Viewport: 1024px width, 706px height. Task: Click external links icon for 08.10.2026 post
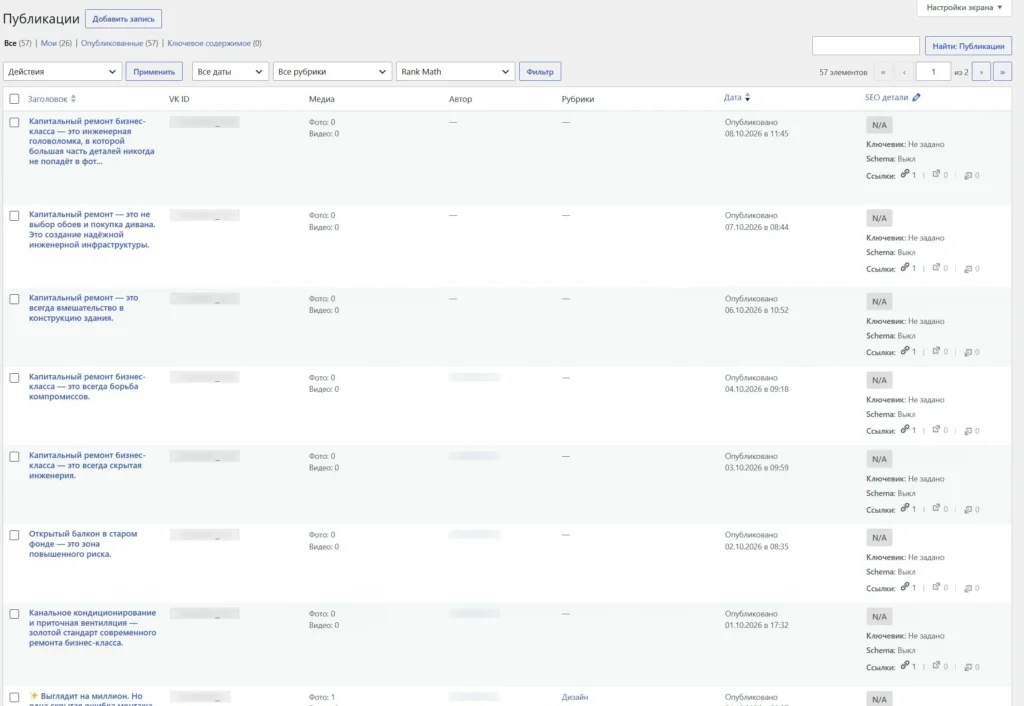pyautogui.click(x=936, y=174)
